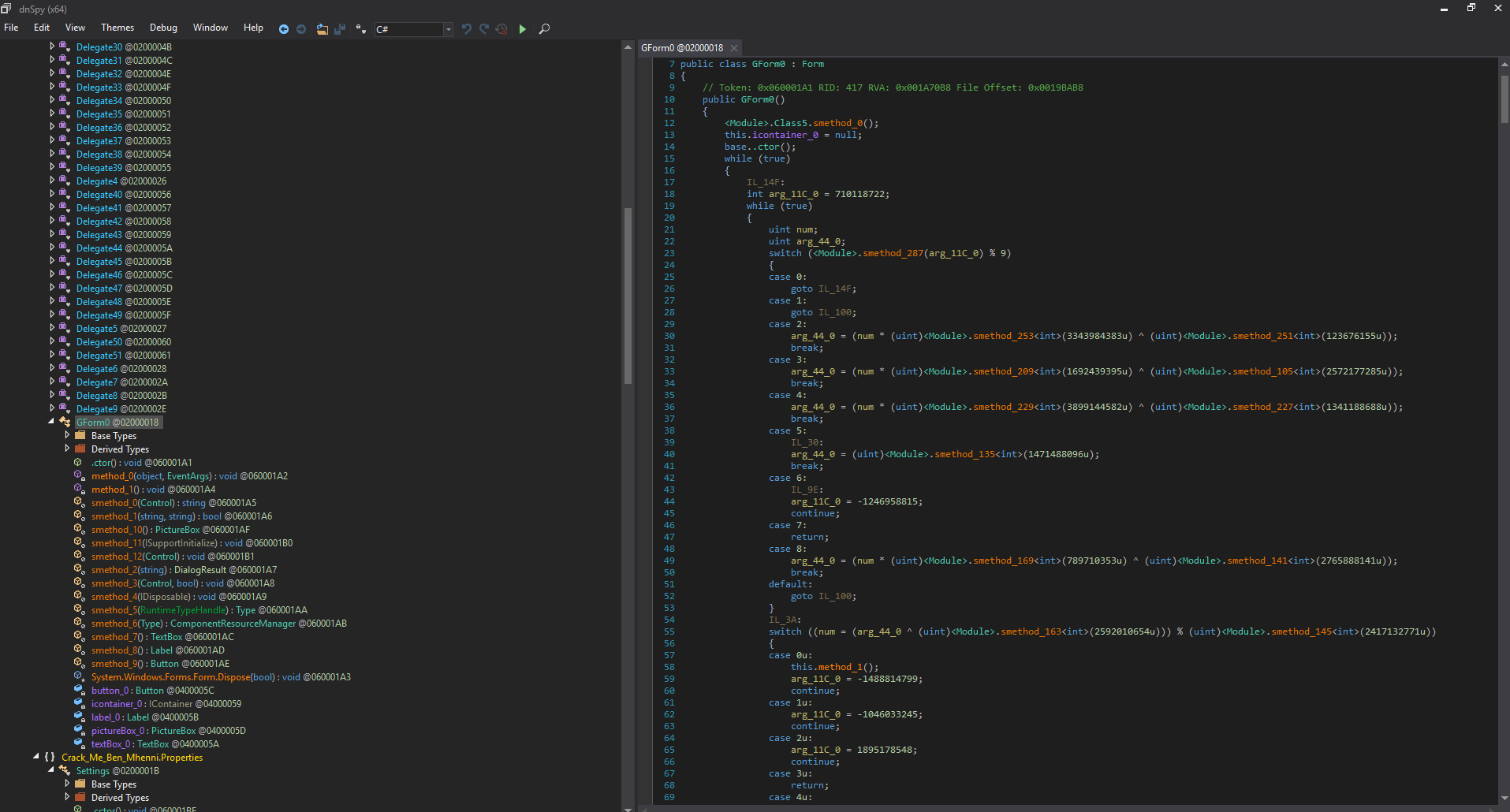1510x812 pixels.
Task: Open the Help menu
Action: tap(253, 28)
